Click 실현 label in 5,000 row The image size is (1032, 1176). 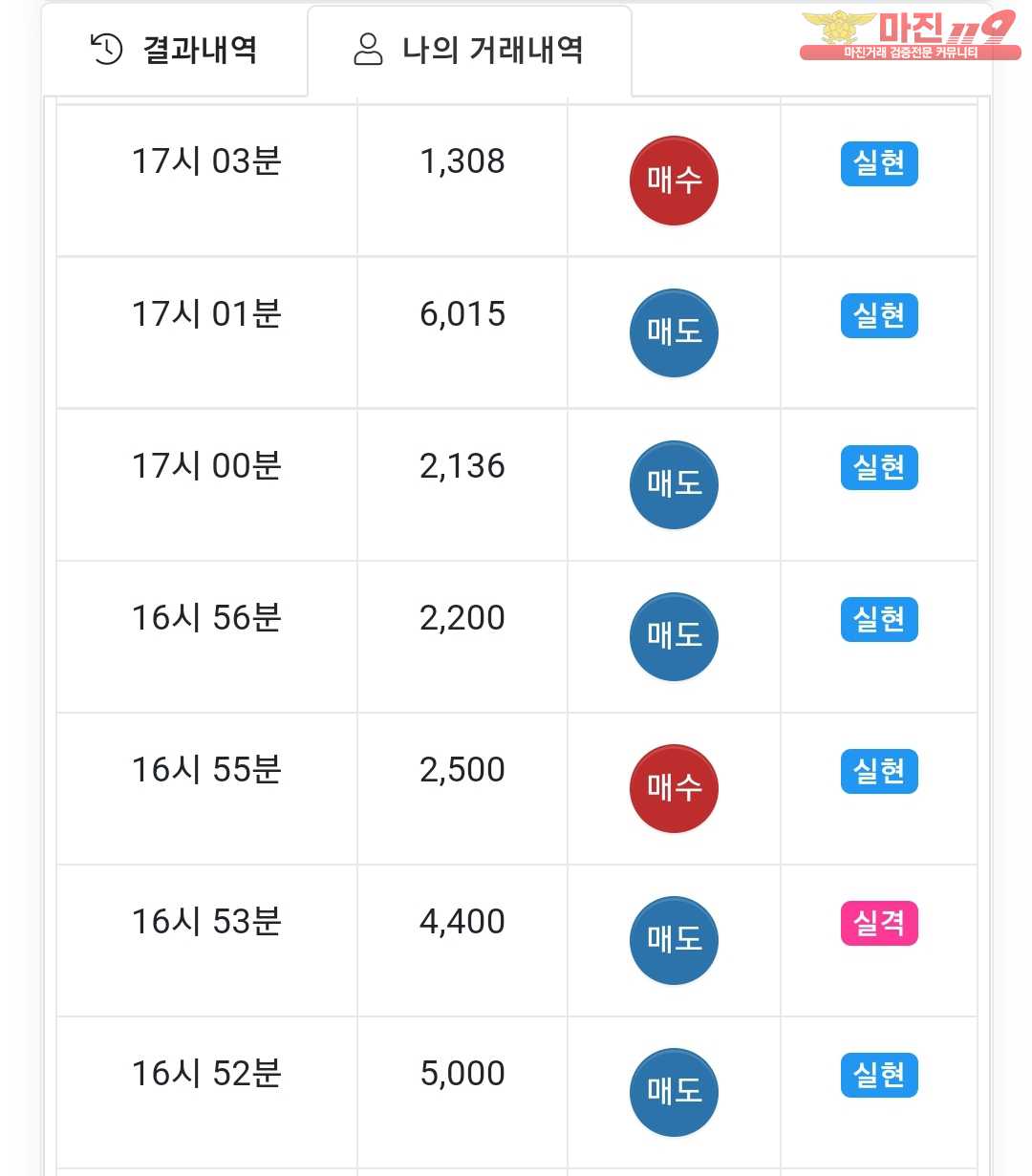[x=879, y=1075]
